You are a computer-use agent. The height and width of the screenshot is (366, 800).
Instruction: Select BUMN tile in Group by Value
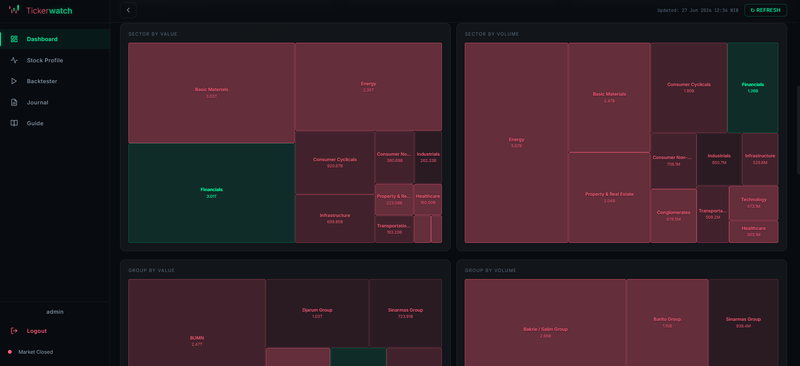[196, 323]
